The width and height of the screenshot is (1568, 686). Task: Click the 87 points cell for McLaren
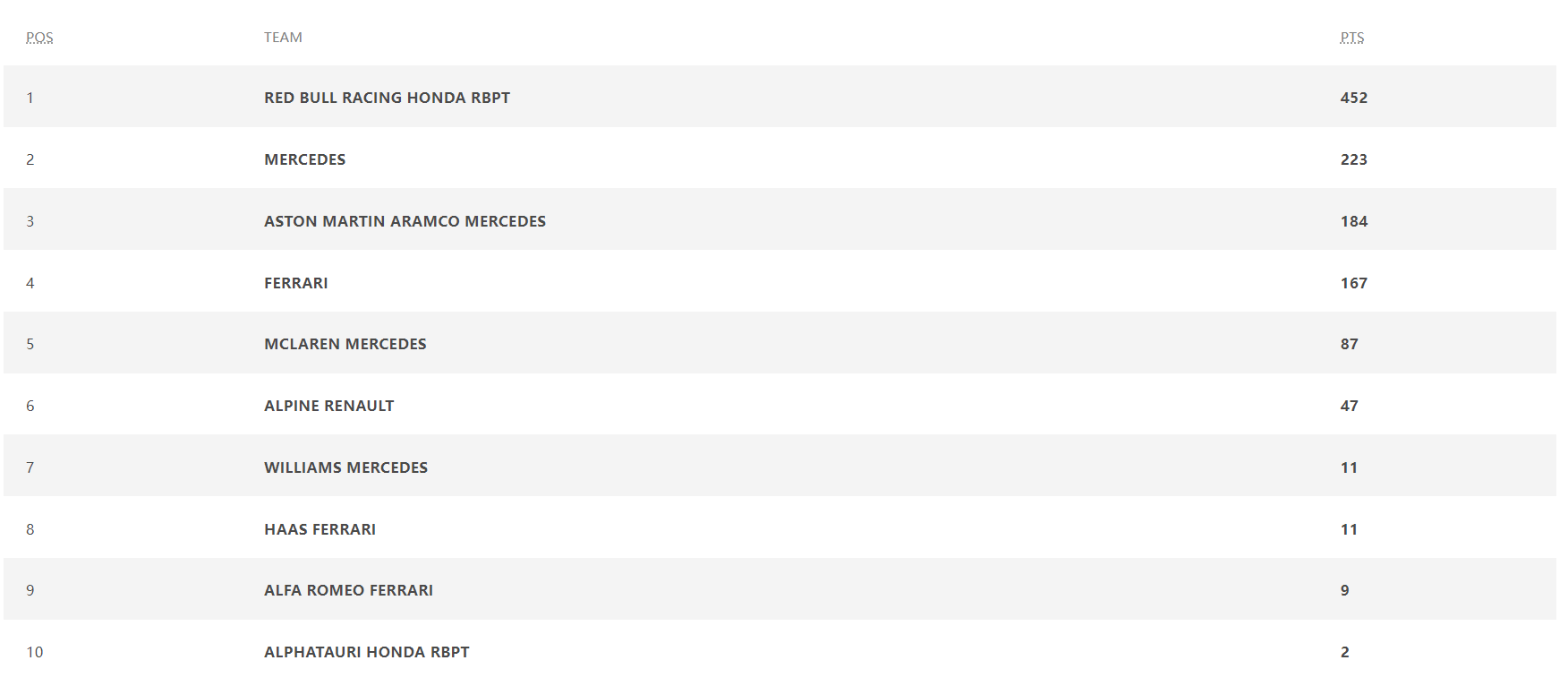point(1349,344)
